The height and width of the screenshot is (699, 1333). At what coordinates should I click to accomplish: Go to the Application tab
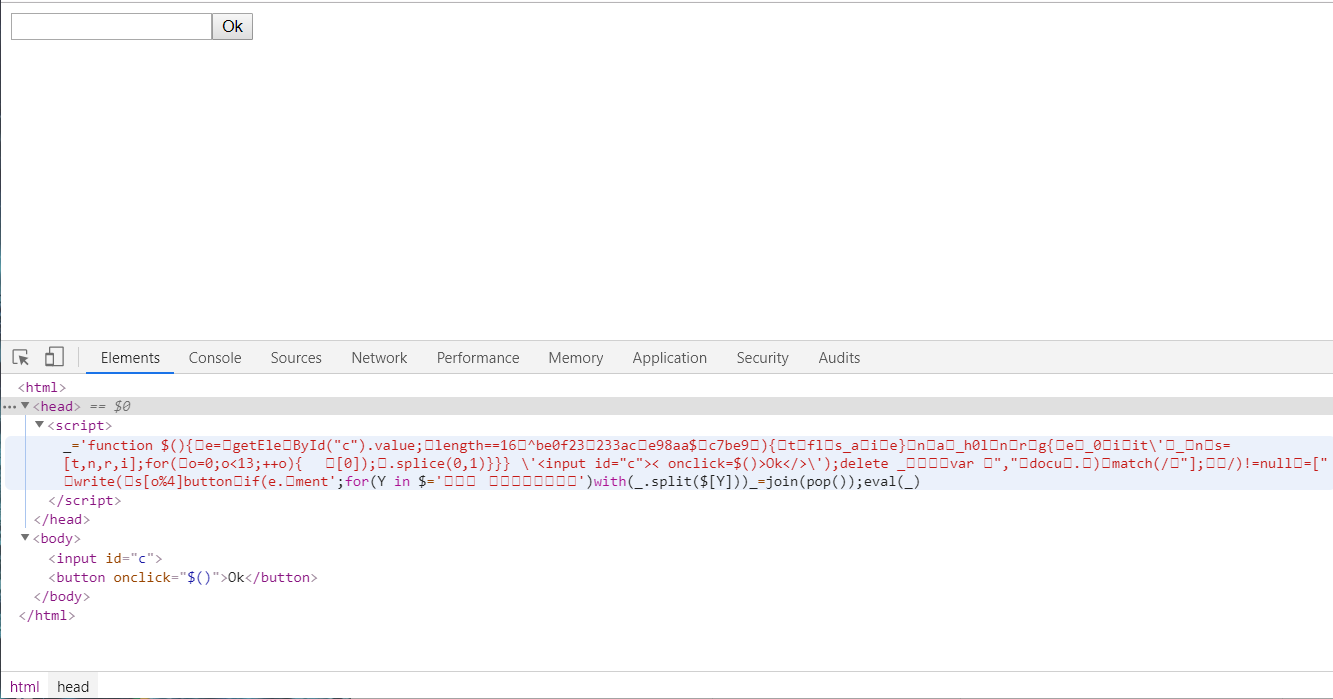pos(670,358)
